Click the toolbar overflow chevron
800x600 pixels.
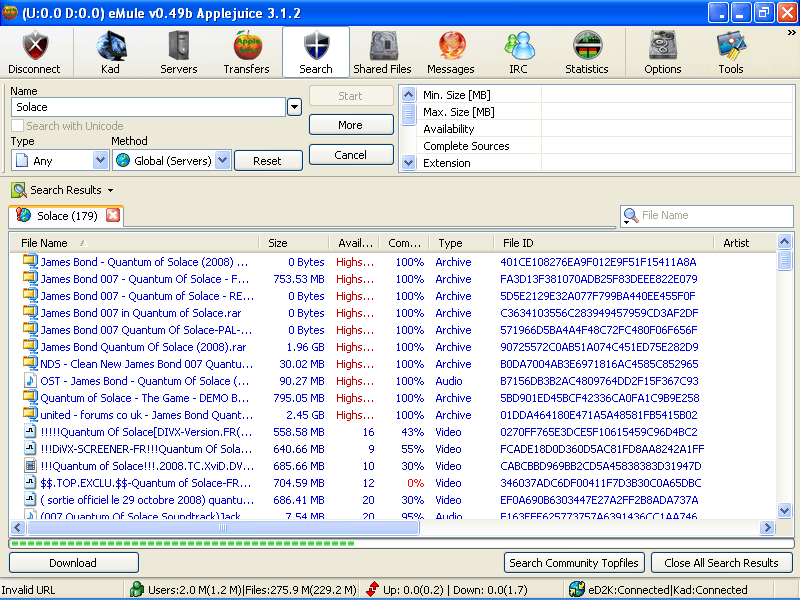point(791,33)
